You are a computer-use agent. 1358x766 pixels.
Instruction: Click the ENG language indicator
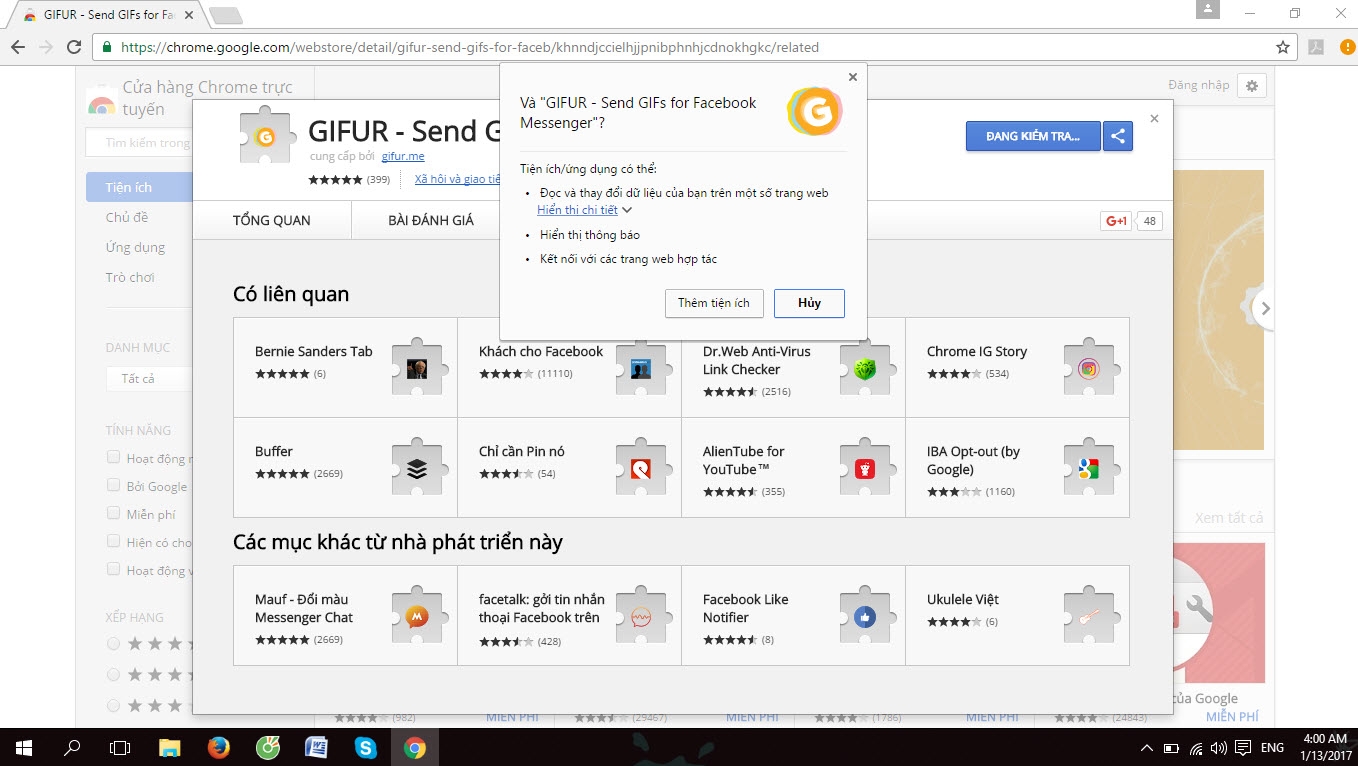pyautogui.click(x=1272, y=748)
